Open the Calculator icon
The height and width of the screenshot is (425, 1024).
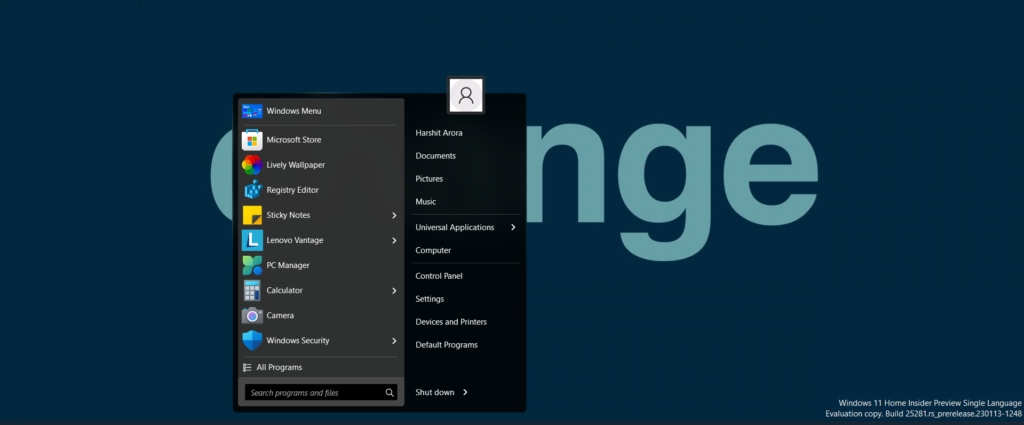(x=252, y=290)
